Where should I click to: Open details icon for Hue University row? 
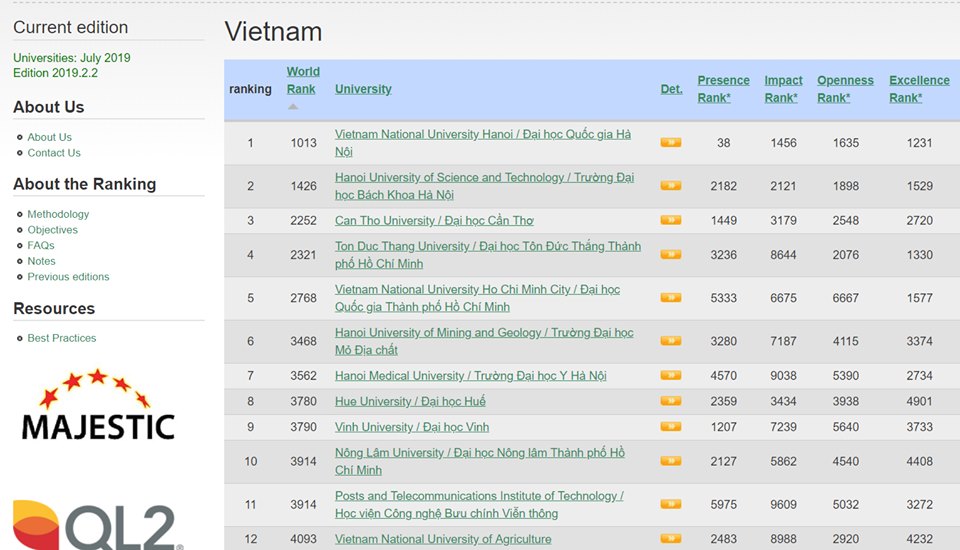tap(670, 402)
